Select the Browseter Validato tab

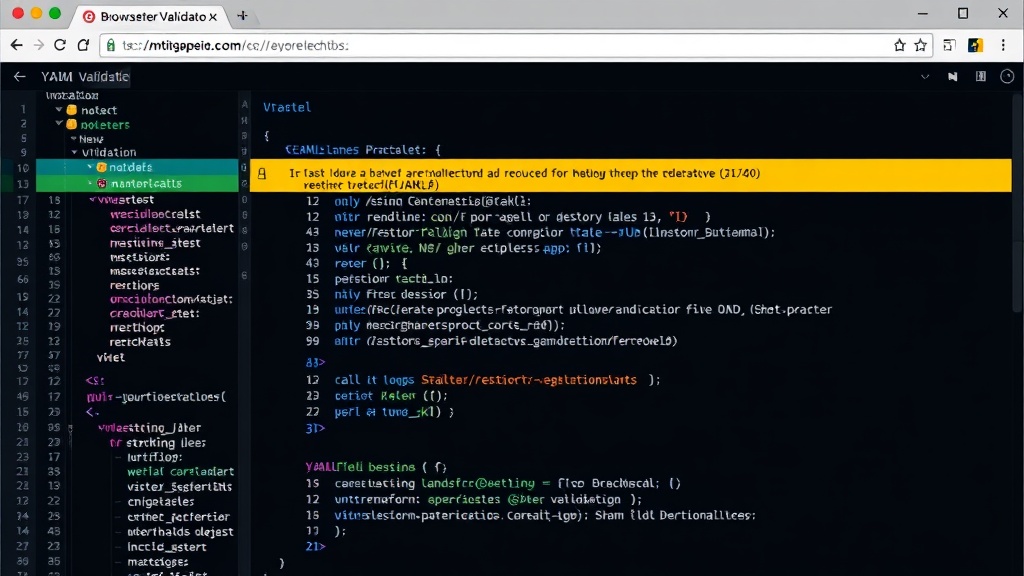150,16
